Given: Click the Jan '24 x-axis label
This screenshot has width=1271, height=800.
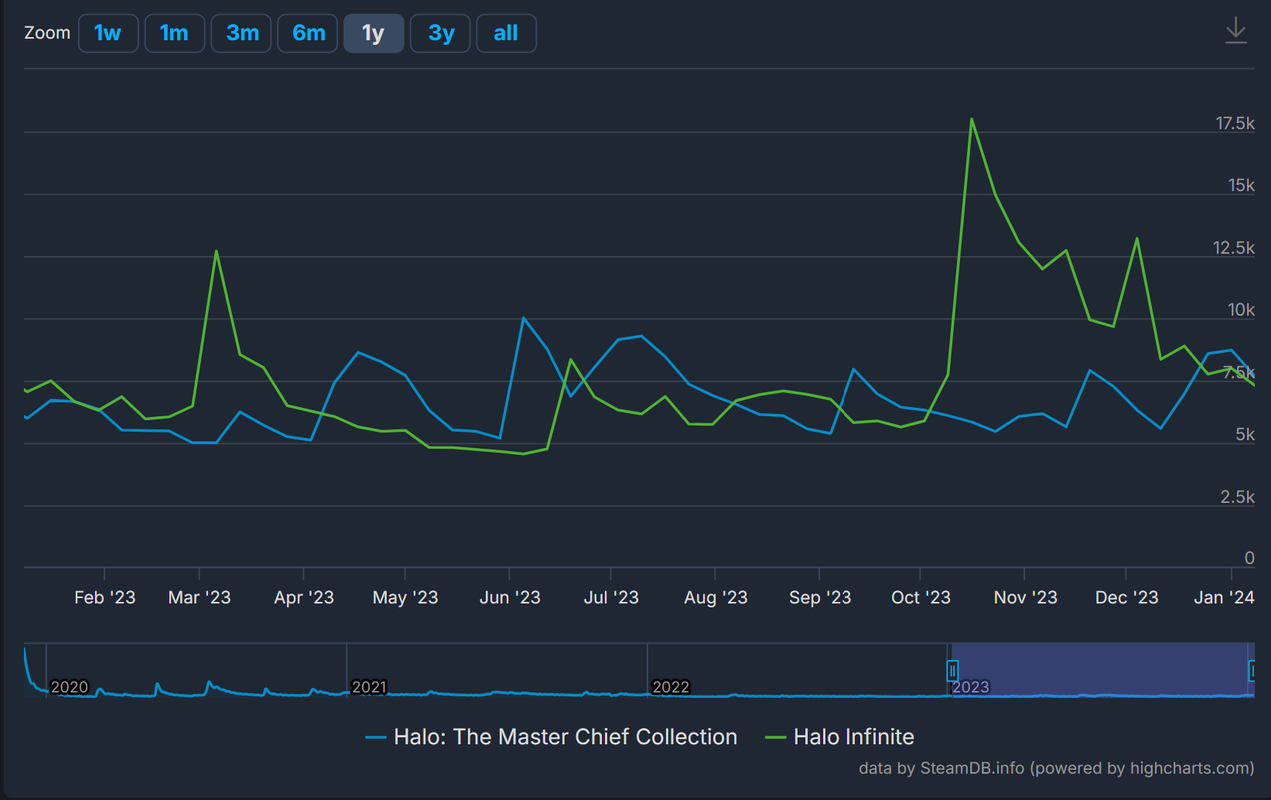Looking at the screenshot, I should (1224, 597).
